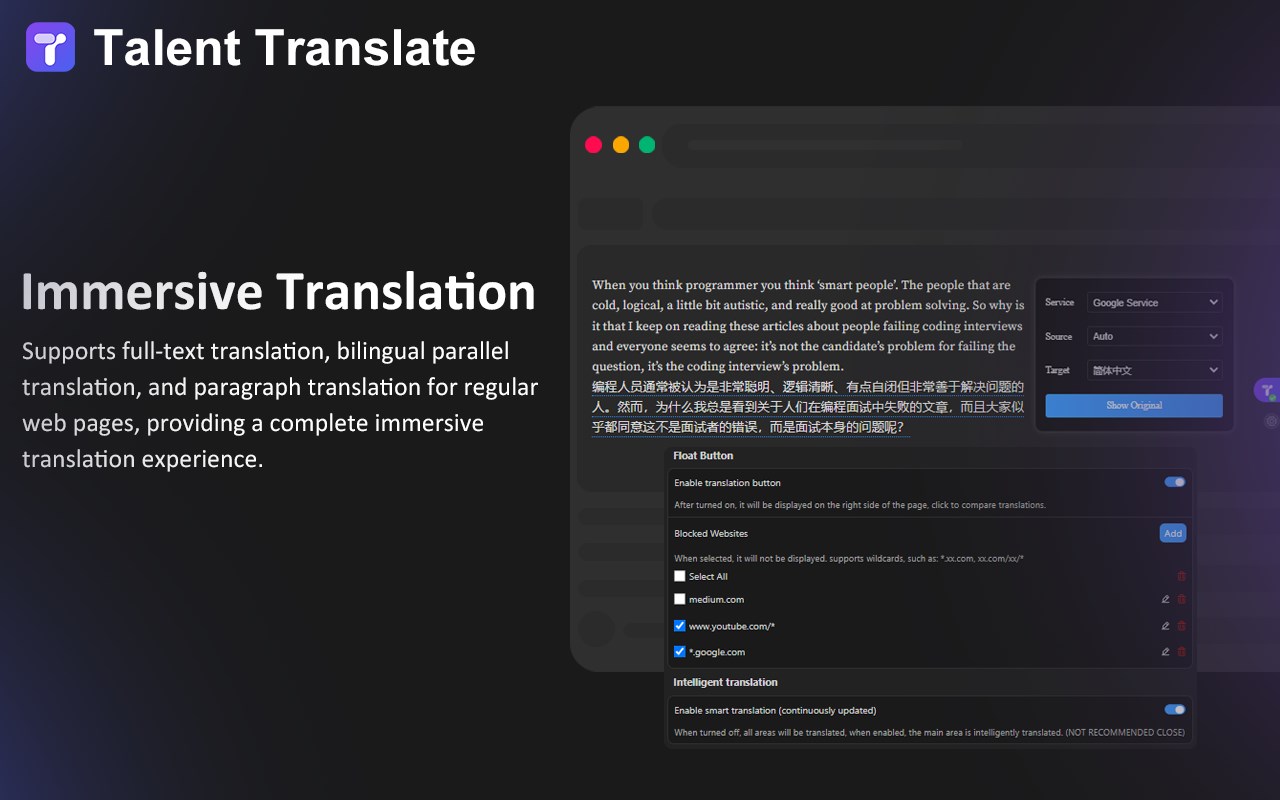Click the Service label in popup
Screen dimensions: 1280x800
pyautogui.click(x=1059, y=302)
